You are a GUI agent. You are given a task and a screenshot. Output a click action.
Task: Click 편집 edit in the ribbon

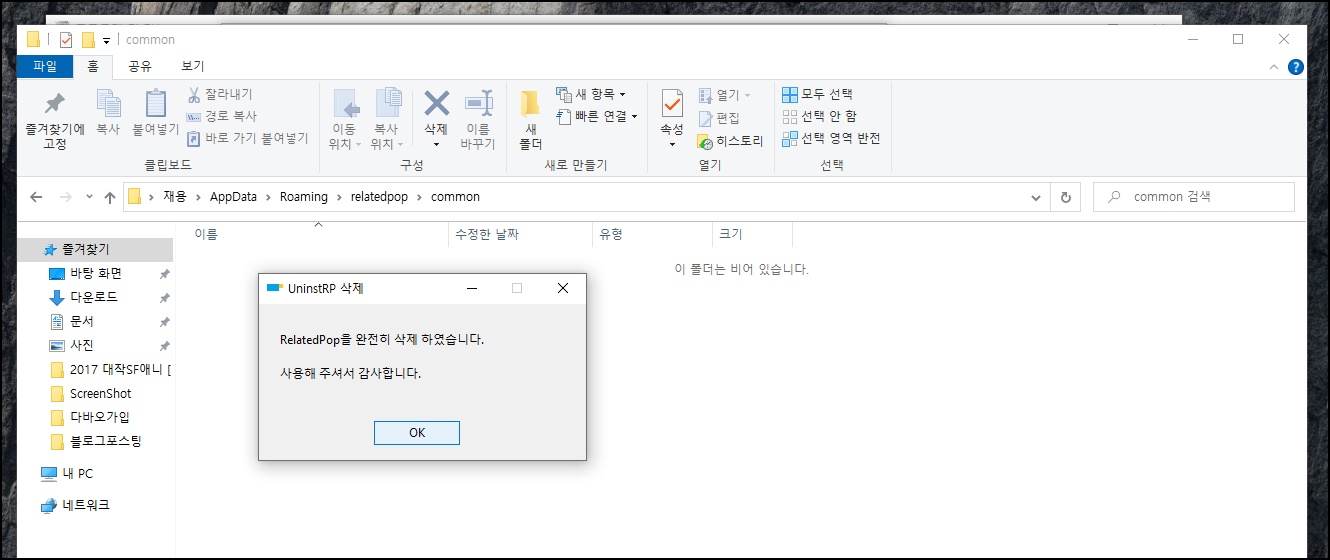tap(719, 118)
